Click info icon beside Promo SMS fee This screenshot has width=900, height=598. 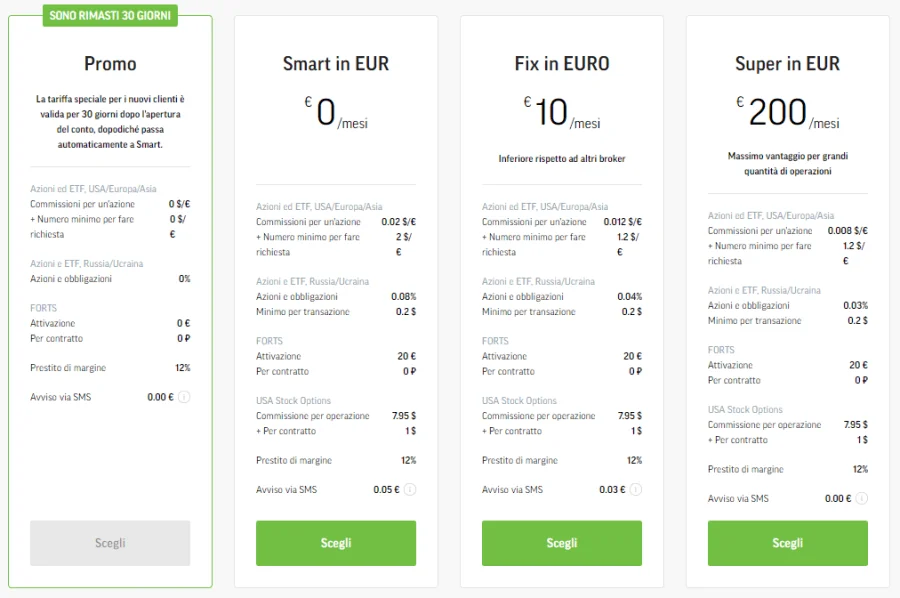coord(184,397)
